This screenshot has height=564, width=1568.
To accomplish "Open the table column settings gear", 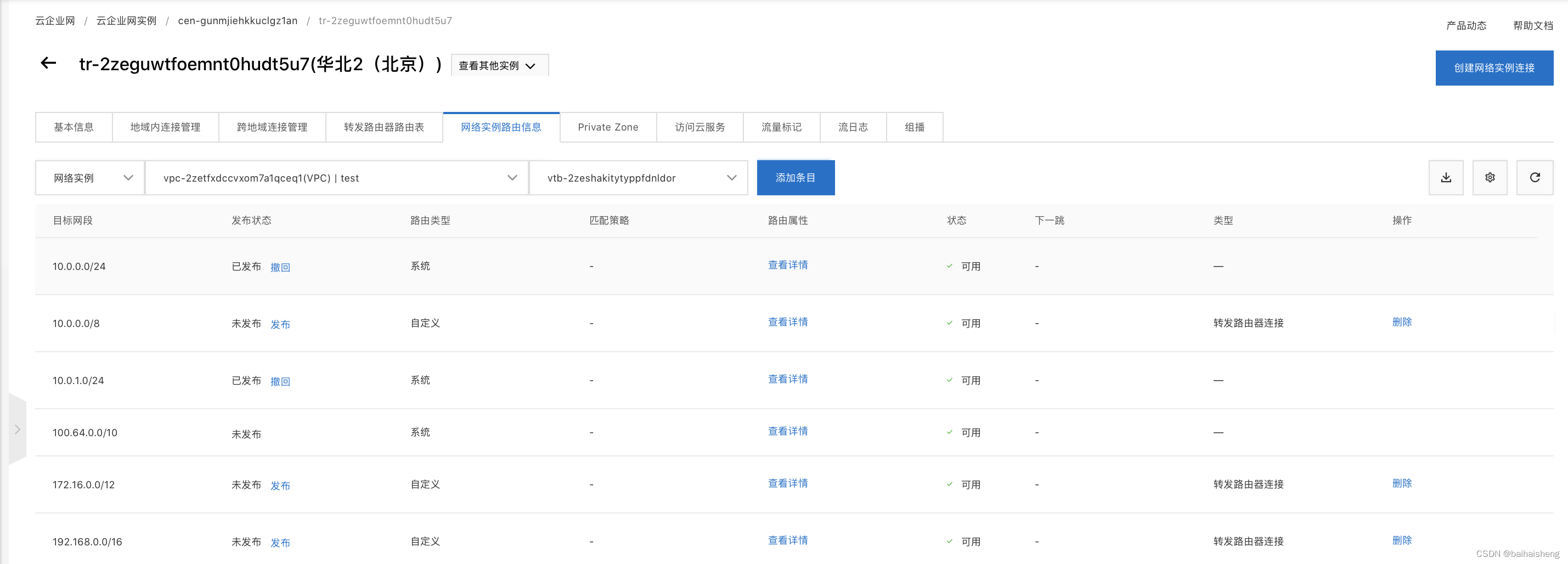I will point(1490,177).
